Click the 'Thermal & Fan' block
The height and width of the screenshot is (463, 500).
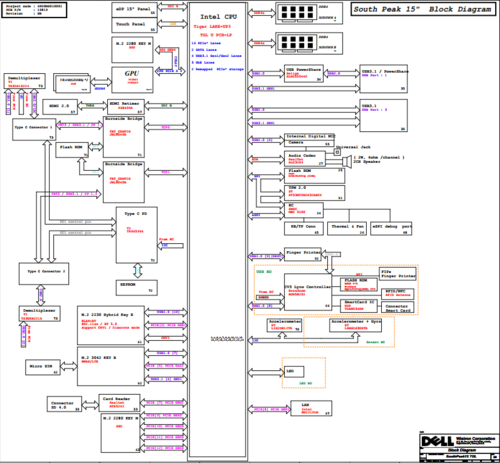[347, 228]
